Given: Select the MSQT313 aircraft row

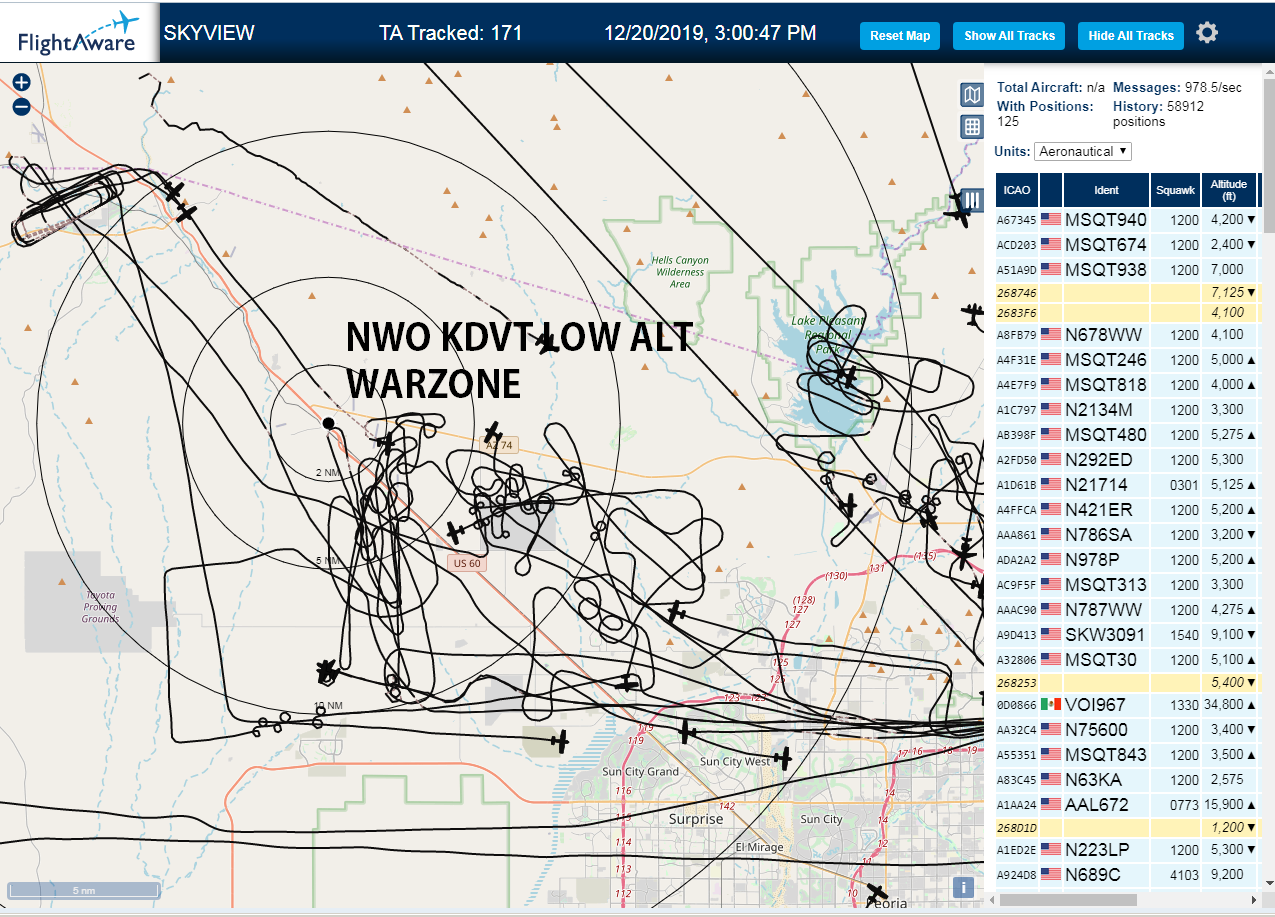Looking at the screenshot, I should click(1127, 585).
